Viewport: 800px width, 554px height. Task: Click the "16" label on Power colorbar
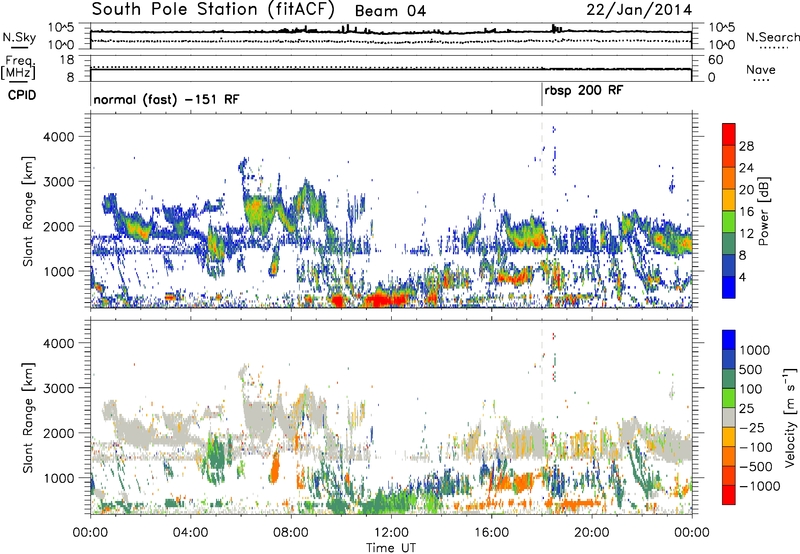click(x=746, y=211)
